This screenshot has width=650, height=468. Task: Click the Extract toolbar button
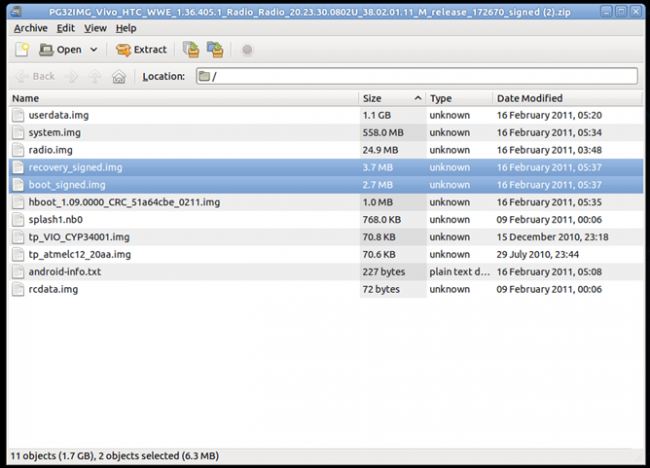click(x=141, y=50)
